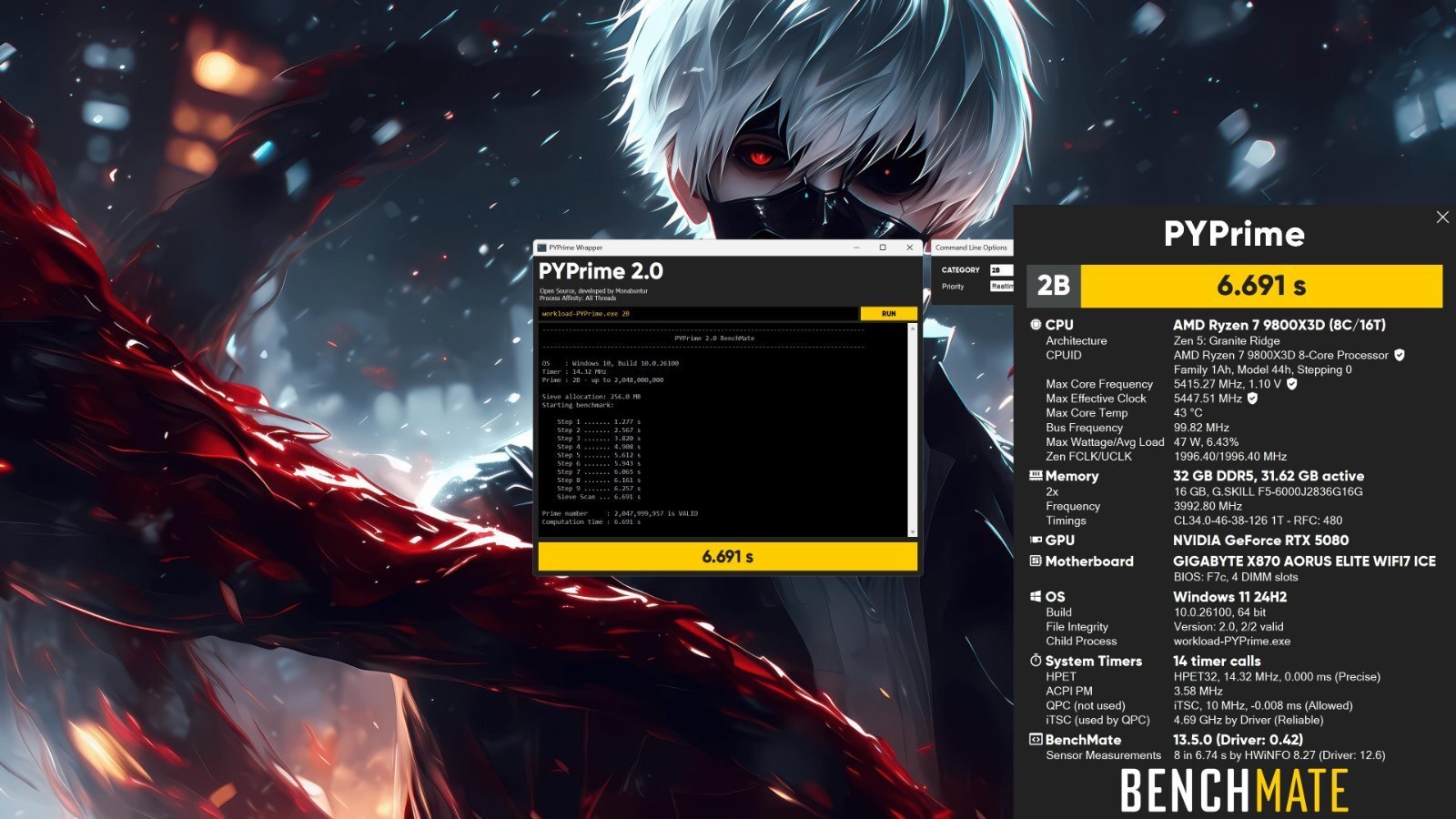
Task: Click the 32 GB DDR5, 31.62 GB active text
Action: coord(1269,475)
